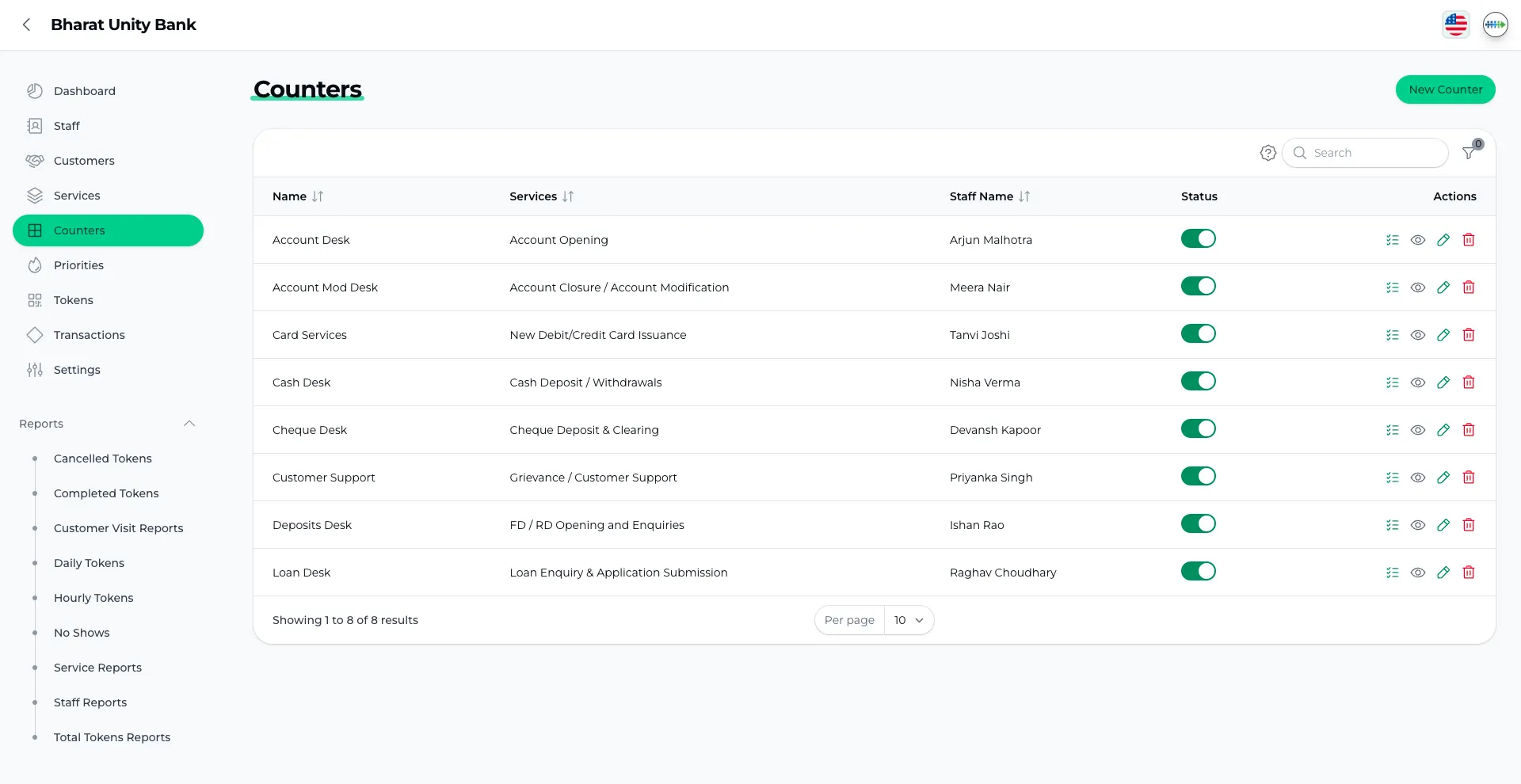The height and width of the screenshot is (784, 1521).
Task: Click the back arrow in the header
Action: tap(27, 25)
